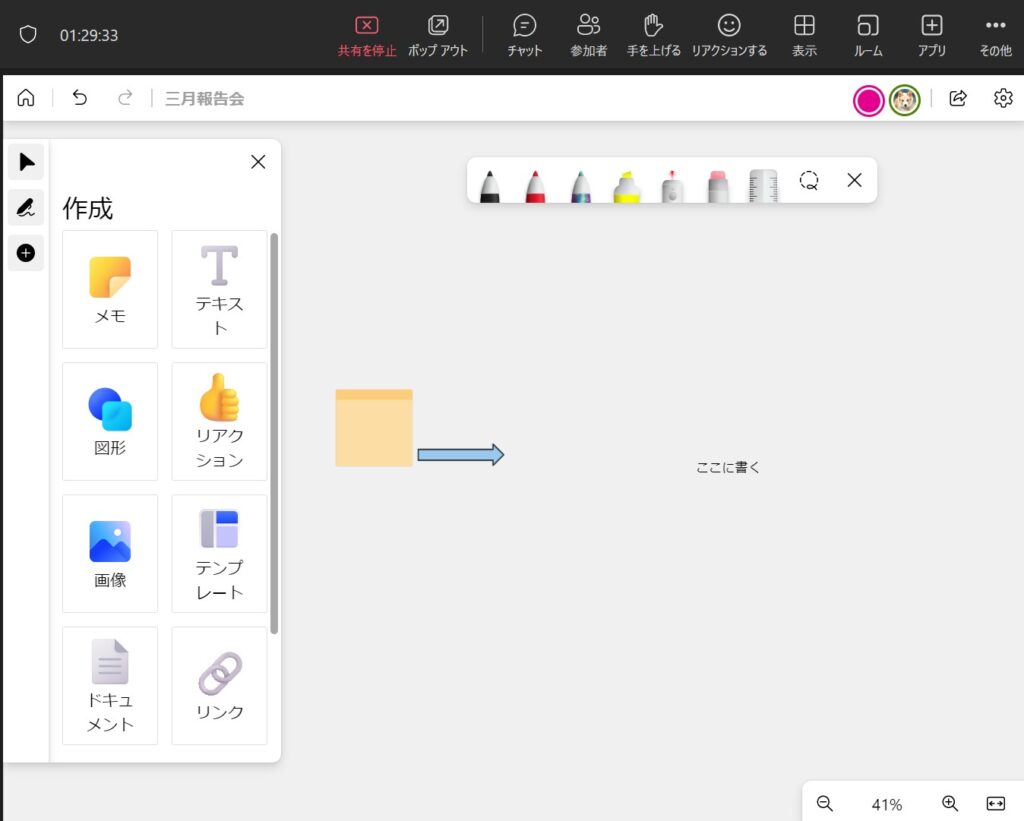Select the red pen tool
The image size is (1024, 821).
tap(535, 186)
